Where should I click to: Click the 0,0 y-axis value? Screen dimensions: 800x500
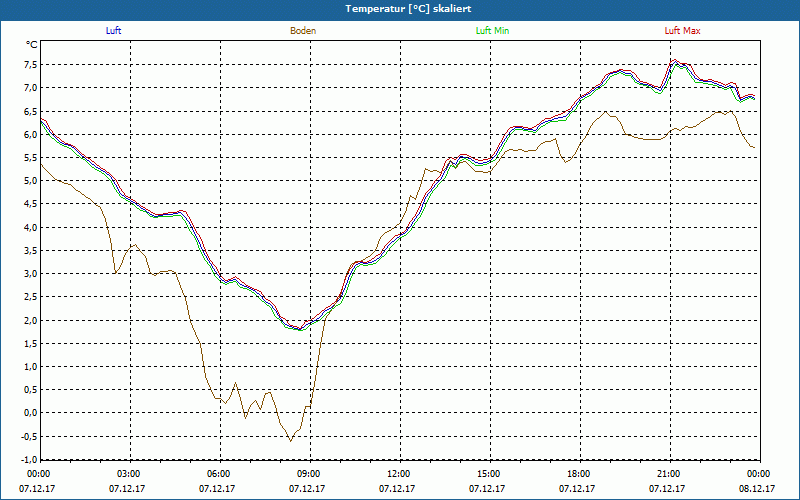click(x=30, y=413)
